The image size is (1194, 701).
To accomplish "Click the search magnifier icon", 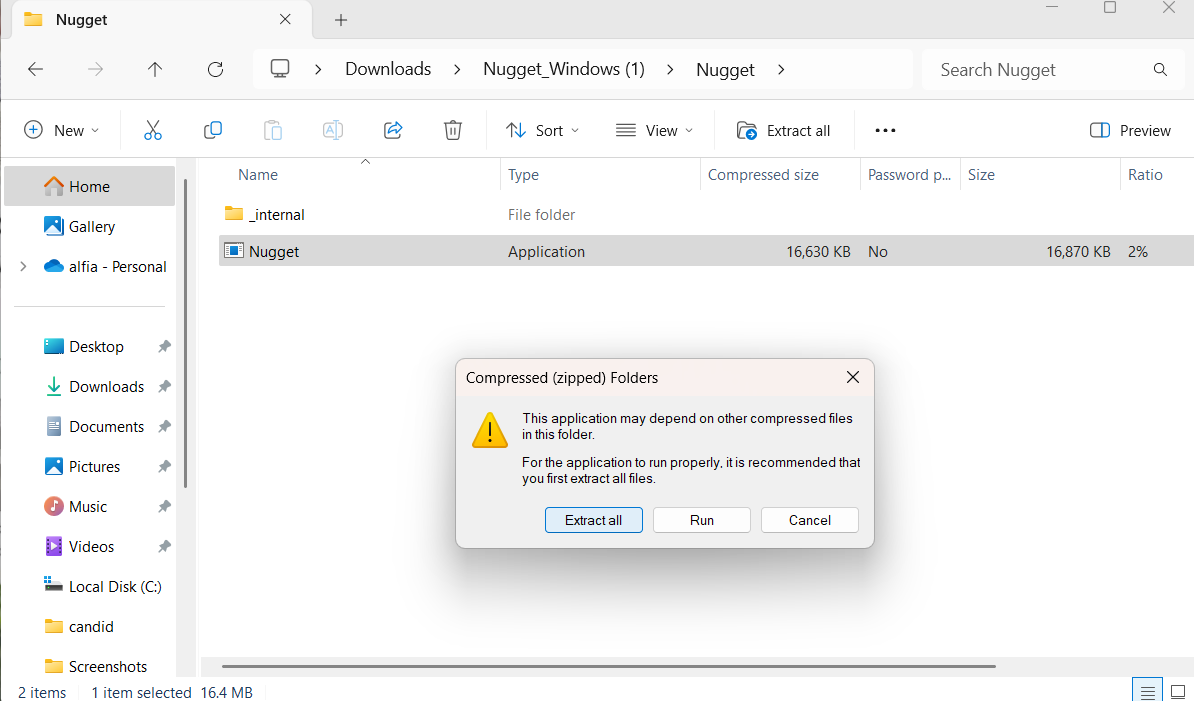I will pyautogui.click(x=1160, y=69).
